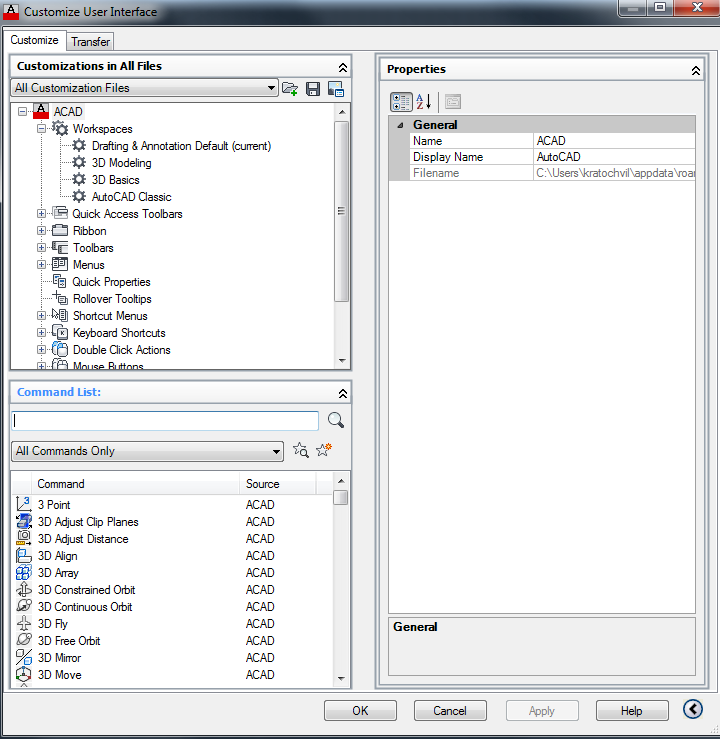Collapse the Customizations in All Files pane
The image size is (720, 739).
click(x=343, y=67)
